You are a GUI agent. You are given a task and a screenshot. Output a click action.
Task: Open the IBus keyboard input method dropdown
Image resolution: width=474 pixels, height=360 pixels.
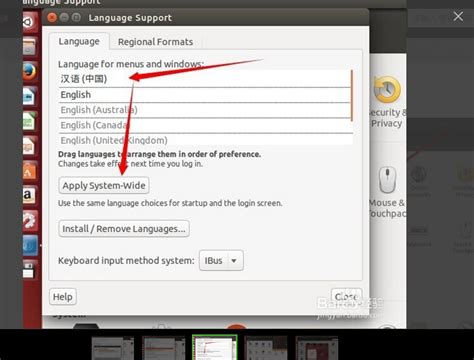(221, 260)
